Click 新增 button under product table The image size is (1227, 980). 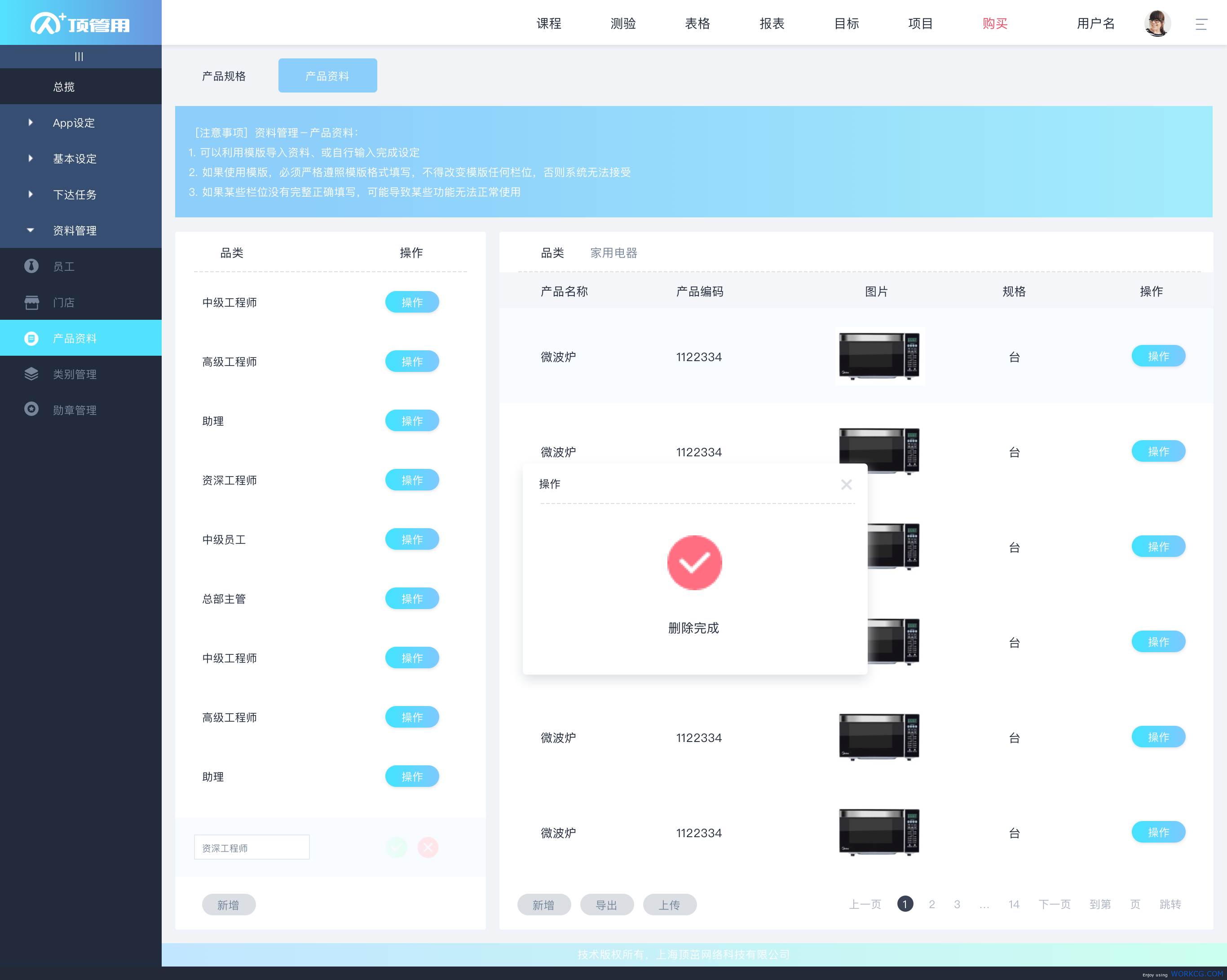544,904
